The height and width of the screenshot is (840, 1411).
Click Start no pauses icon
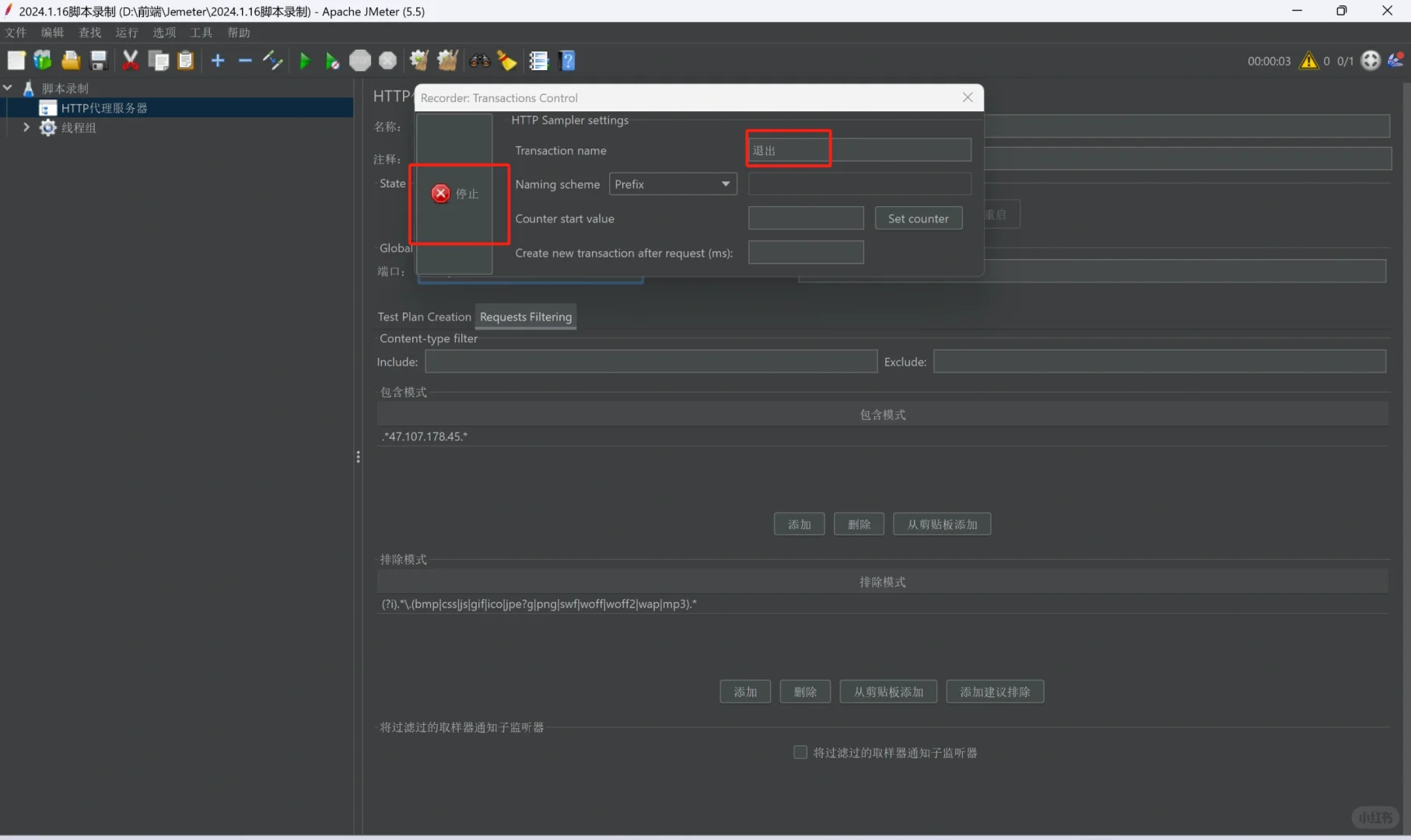332,61
